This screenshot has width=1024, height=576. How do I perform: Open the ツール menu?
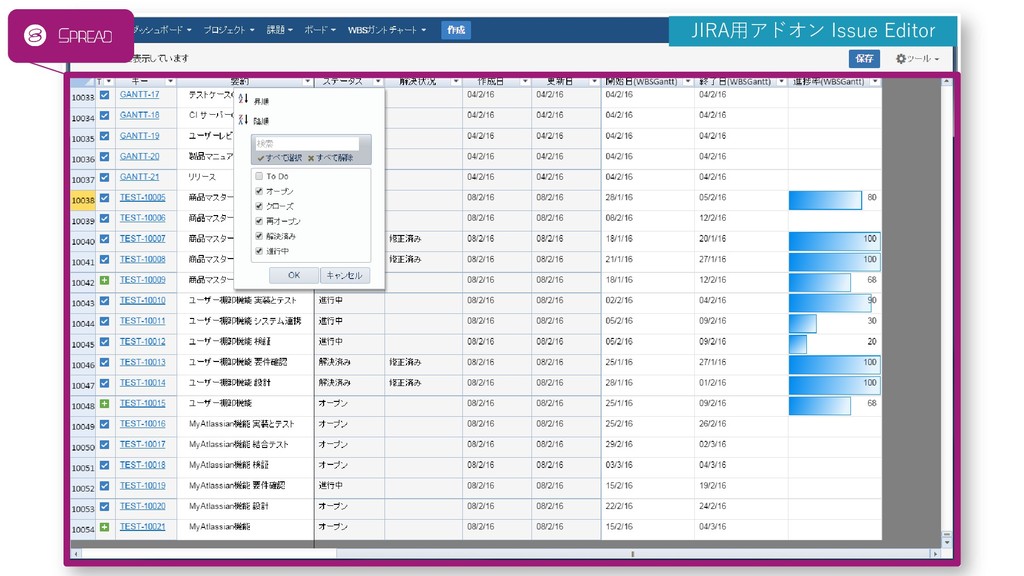point(918,59)
